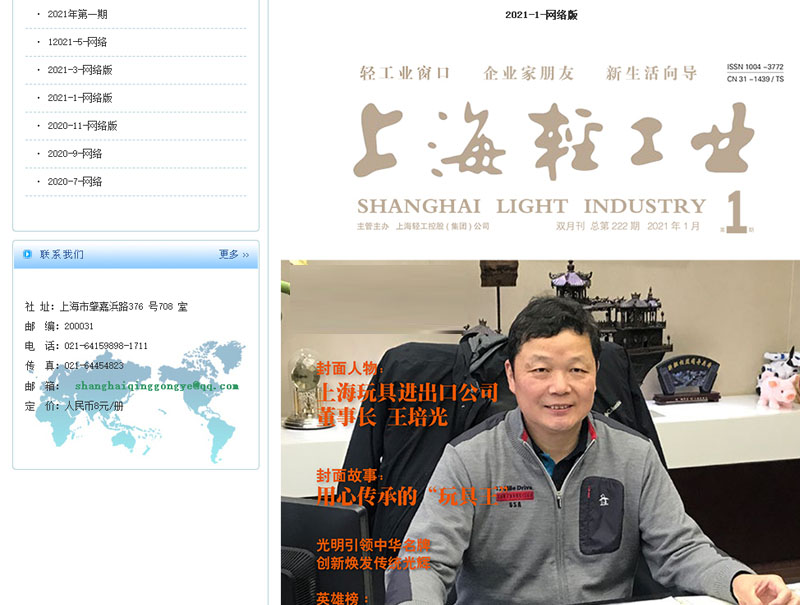Click the 封面人物 label on the cover

pos(350,368)
